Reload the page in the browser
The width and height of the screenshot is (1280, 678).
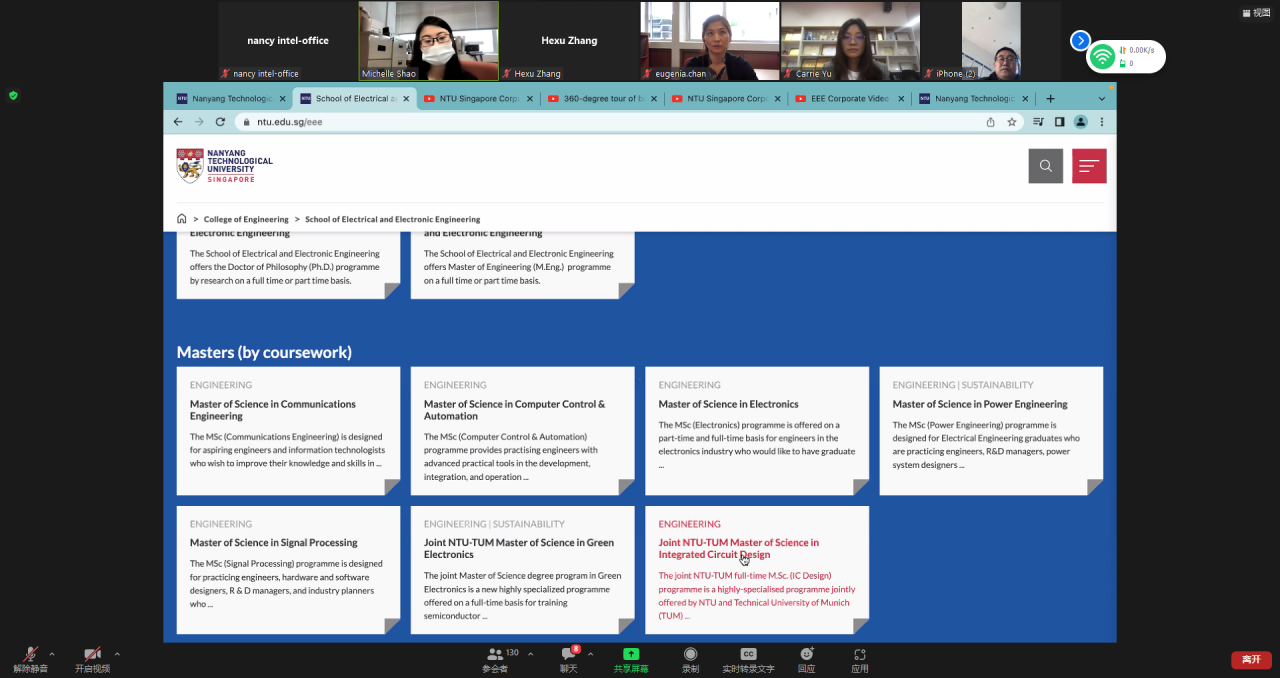[220, 122]
